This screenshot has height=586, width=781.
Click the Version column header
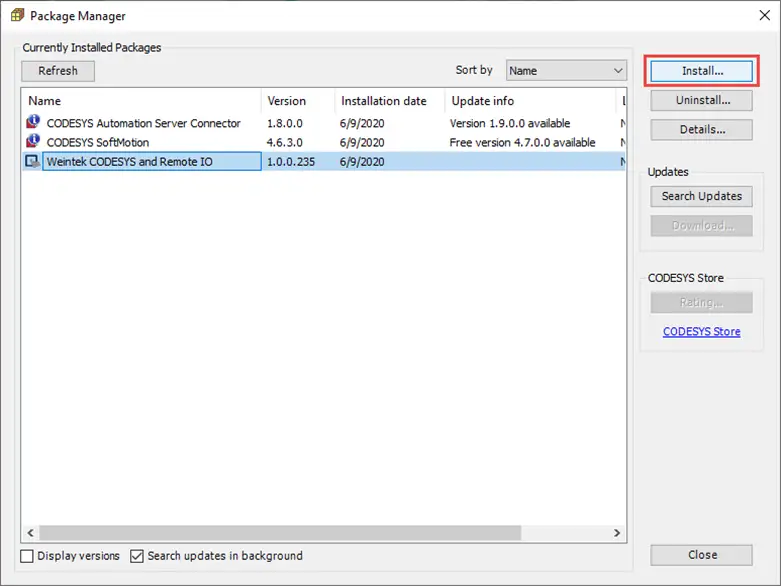(x=298, y=101)
